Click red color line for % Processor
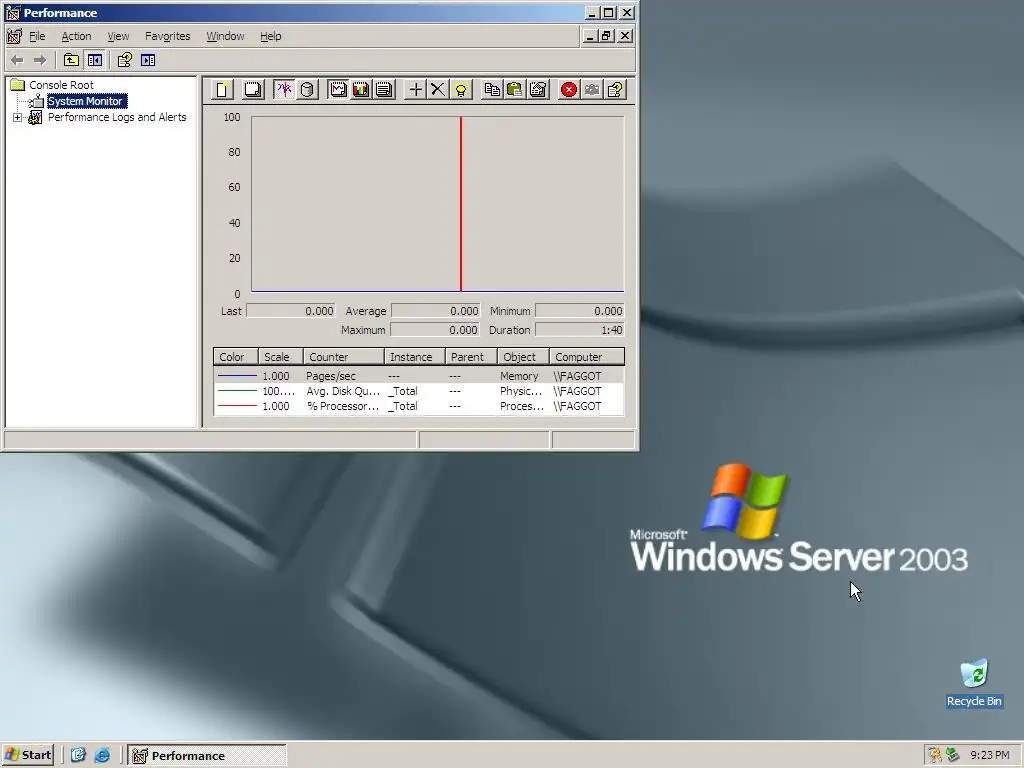Image resolution: width=1024 pixels, height=768 pixels. click(x=236, y=406)
